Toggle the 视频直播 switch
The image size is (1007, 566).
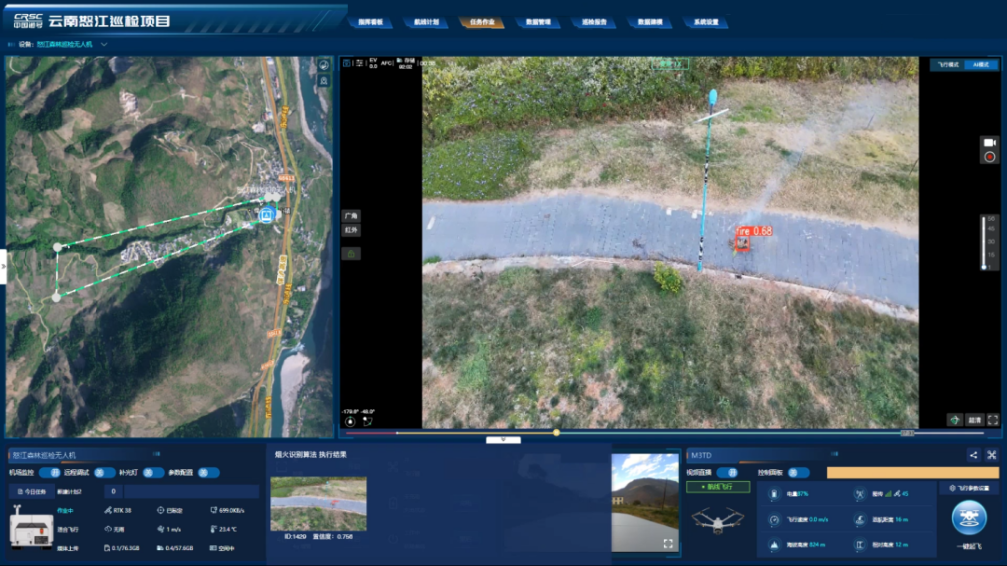point(728,473)
